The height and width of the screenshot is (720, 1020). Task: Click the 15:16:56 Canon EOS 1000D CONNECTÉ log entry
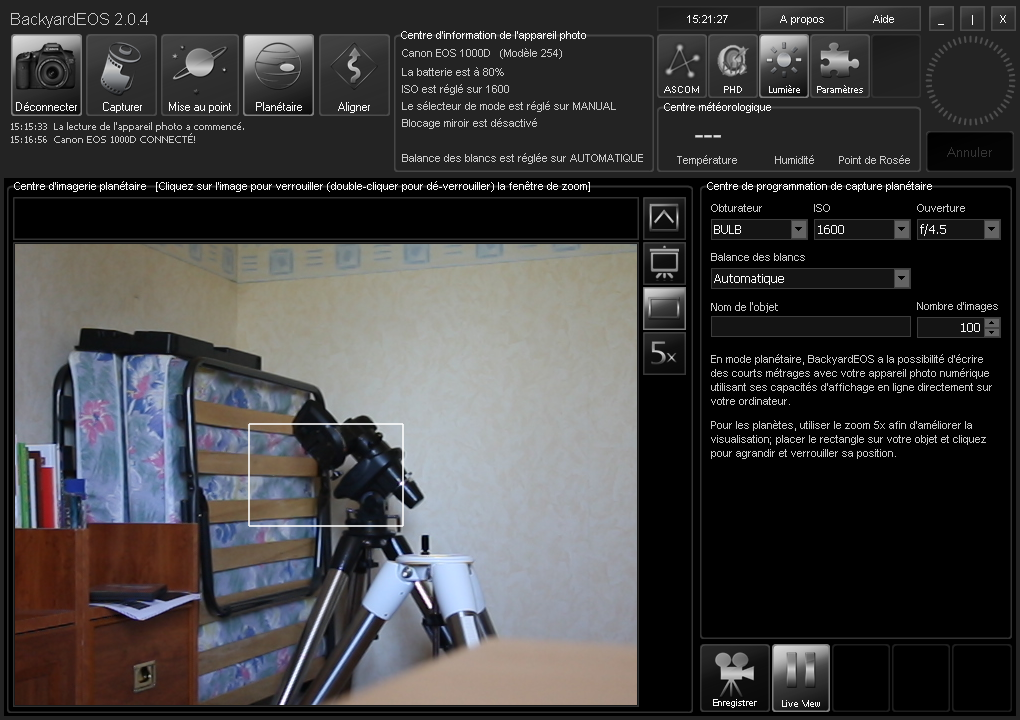point(103,139)
